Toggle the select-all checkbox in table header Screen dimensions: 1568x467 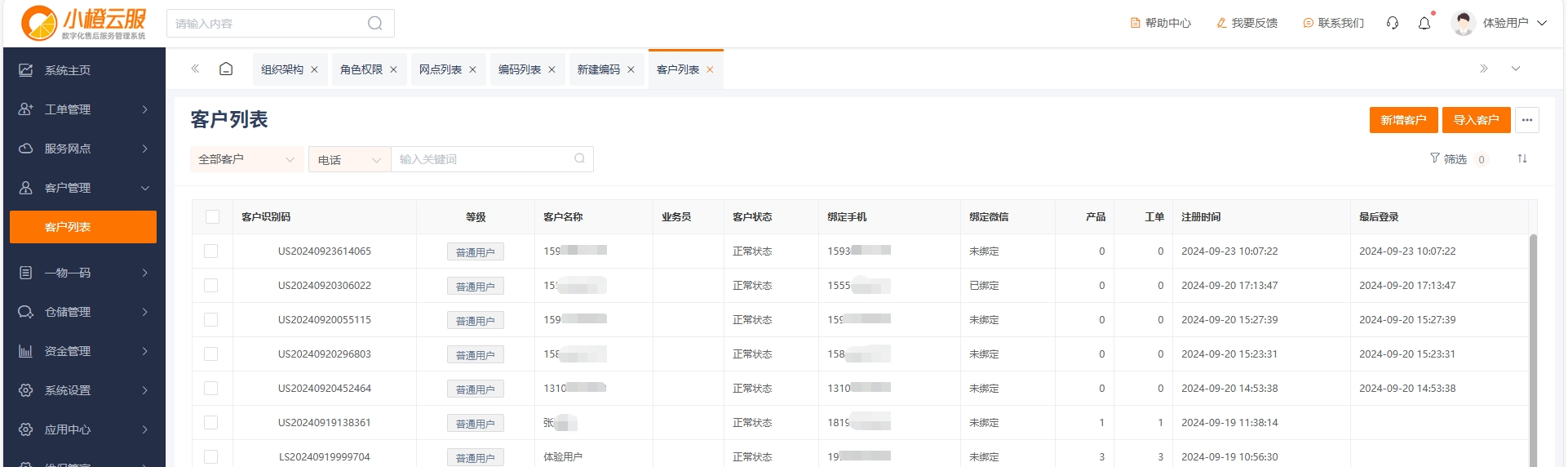[x=212, y=217]
